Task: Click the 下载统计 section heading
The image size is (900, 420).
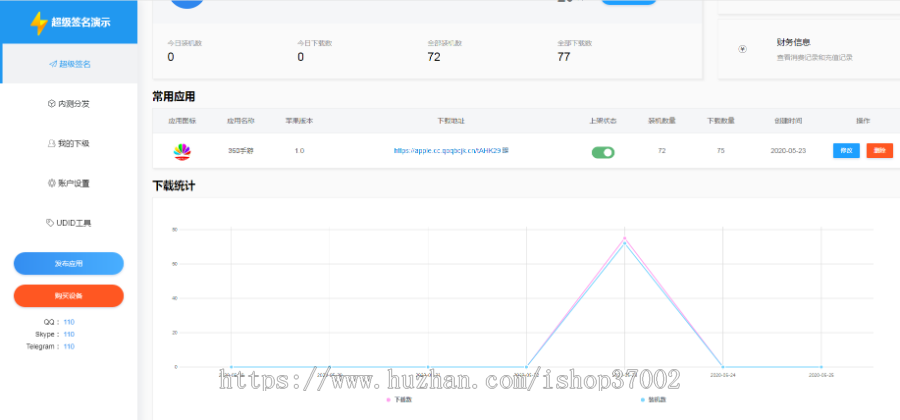Action: coord(174,186)
